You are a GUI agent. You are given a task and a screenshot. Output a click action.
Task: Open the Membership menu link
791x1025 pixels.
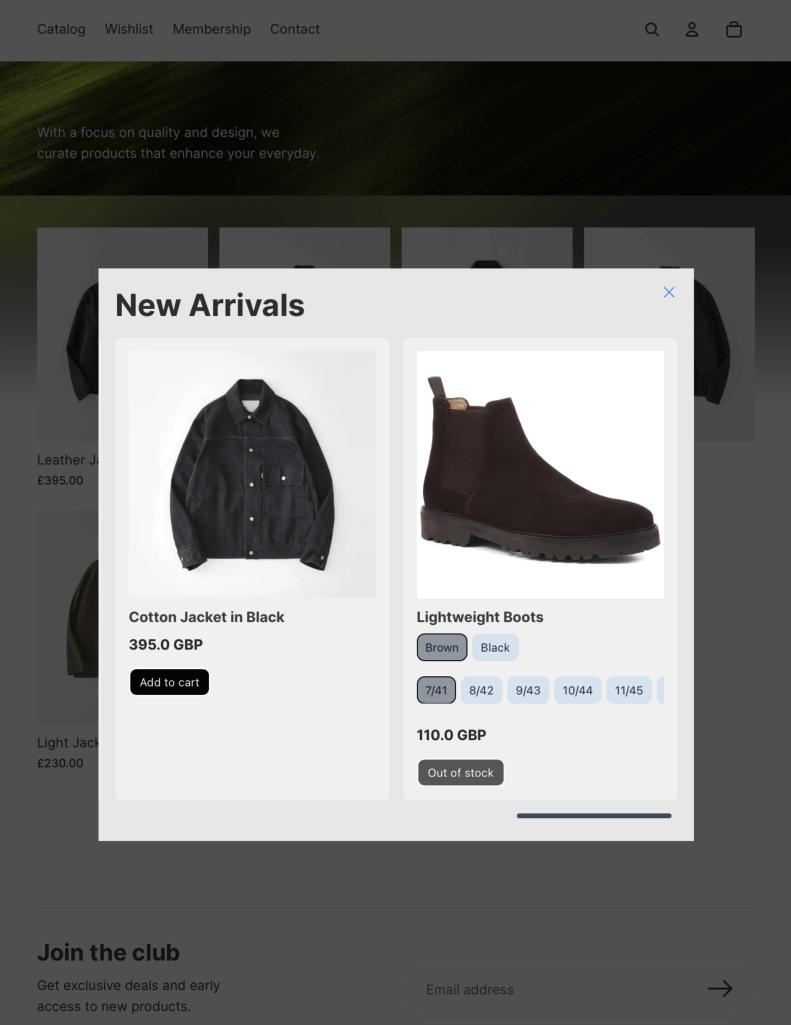click(x=211, y=29)
